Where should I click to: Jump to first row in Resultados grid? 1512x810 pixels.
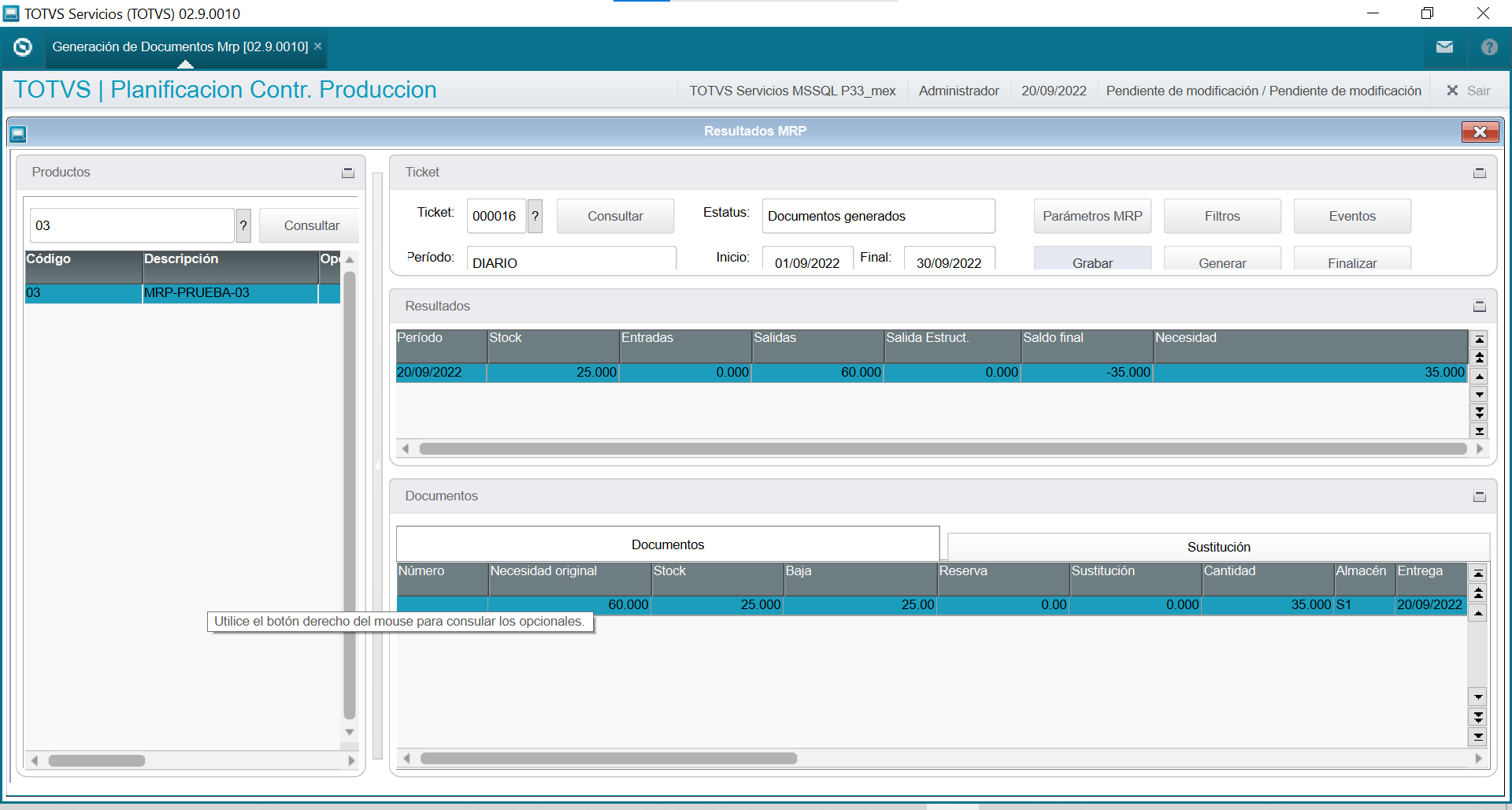pos(1480,340)
